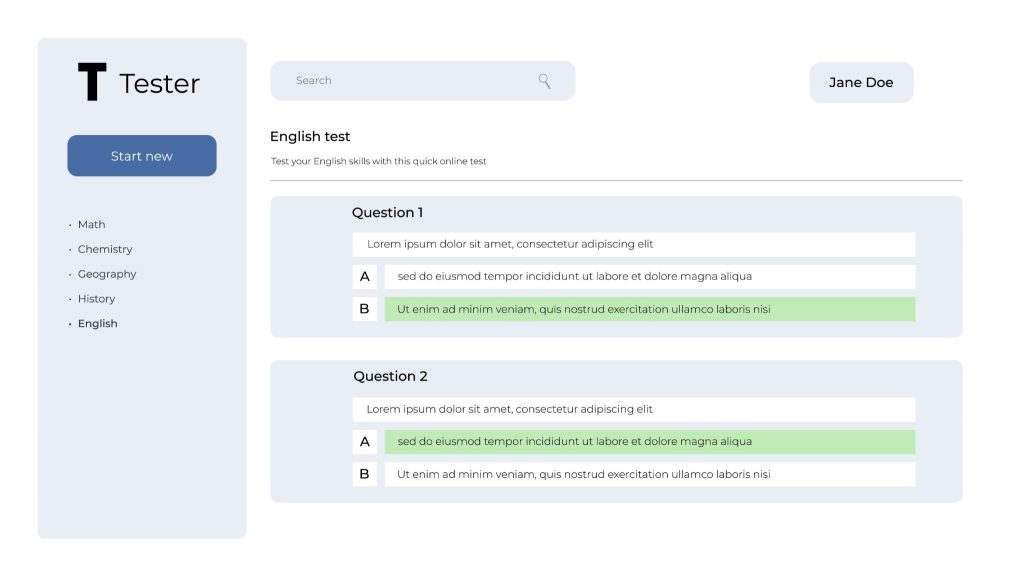
Task: Select option A letter for Question 1
Action: 365,277
